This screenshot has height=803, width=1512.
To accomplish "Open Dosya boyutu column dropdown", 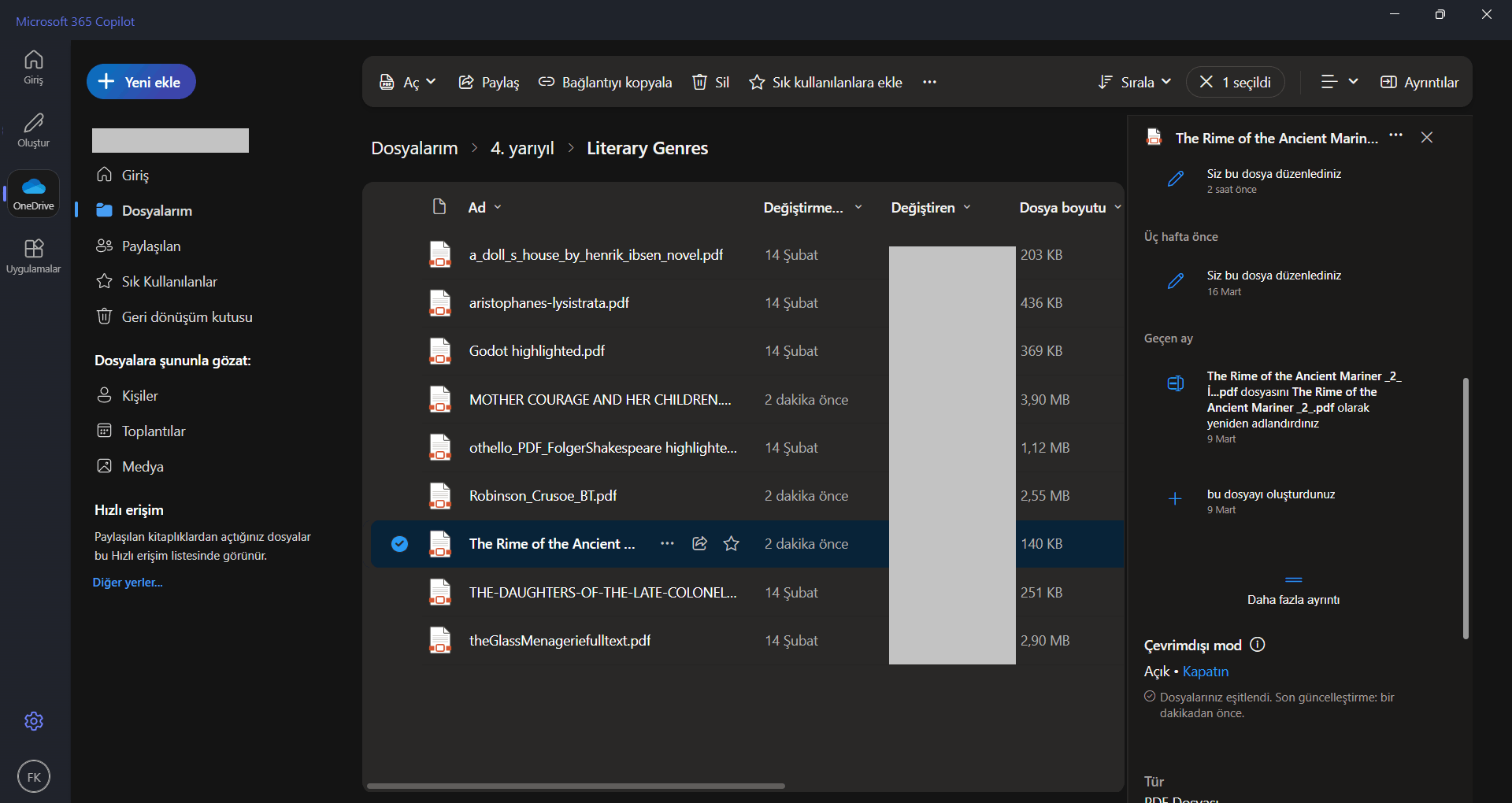I will pyautogui.click(x=1070, y=207).
